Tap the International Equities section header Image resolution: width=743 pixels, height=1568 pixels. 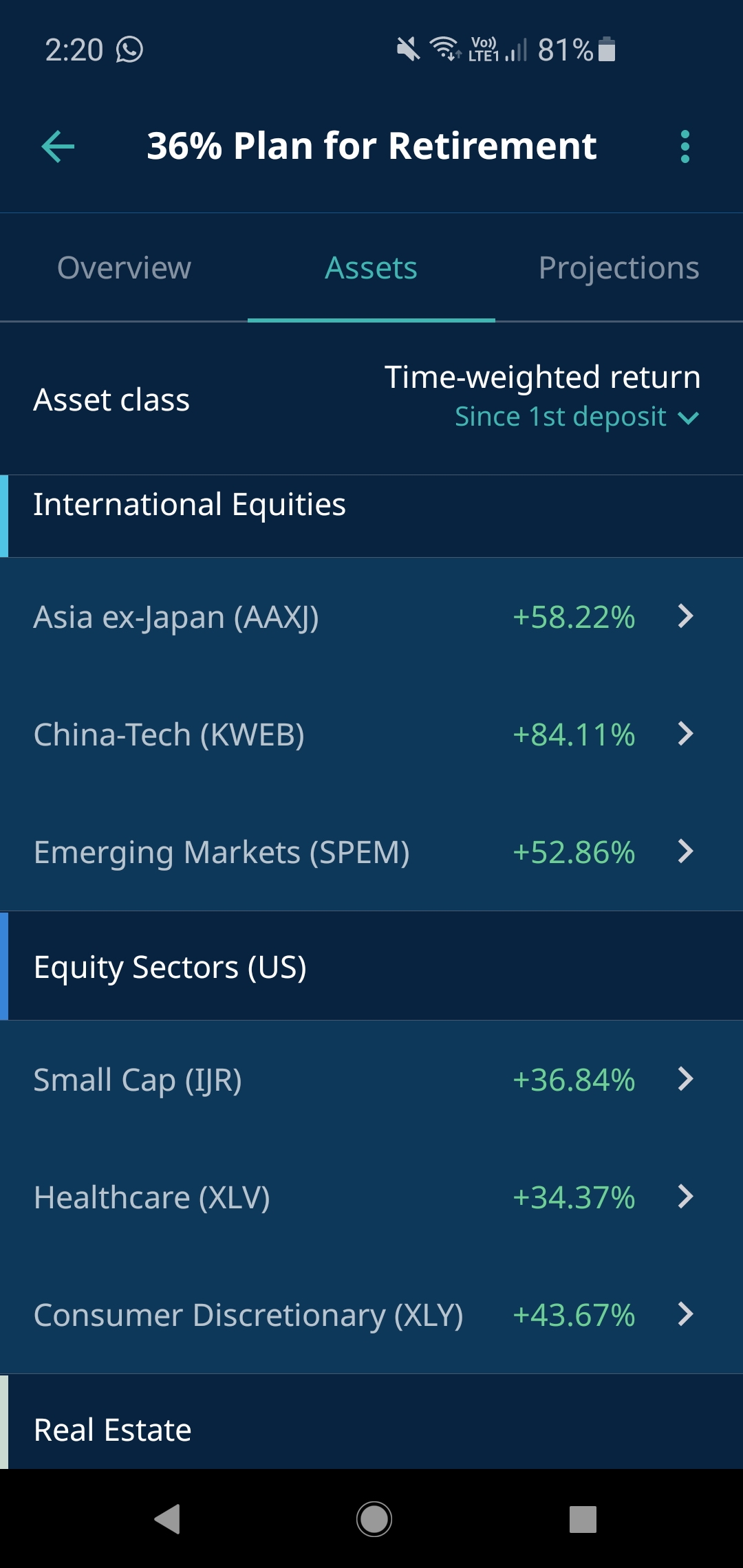click(371, 516)
